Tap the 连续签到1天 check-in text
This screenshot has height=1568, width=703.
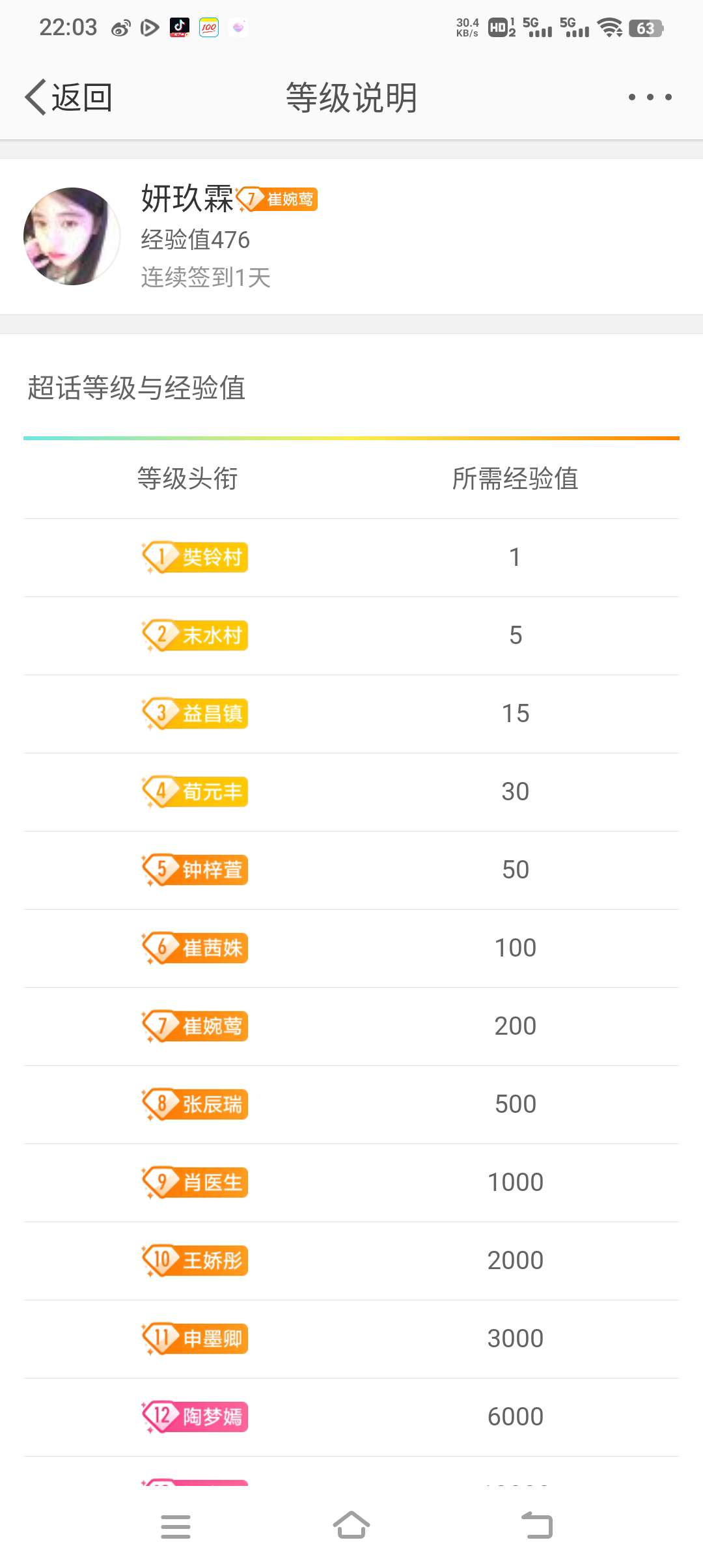pyautogui.click(x=206, y=277)
